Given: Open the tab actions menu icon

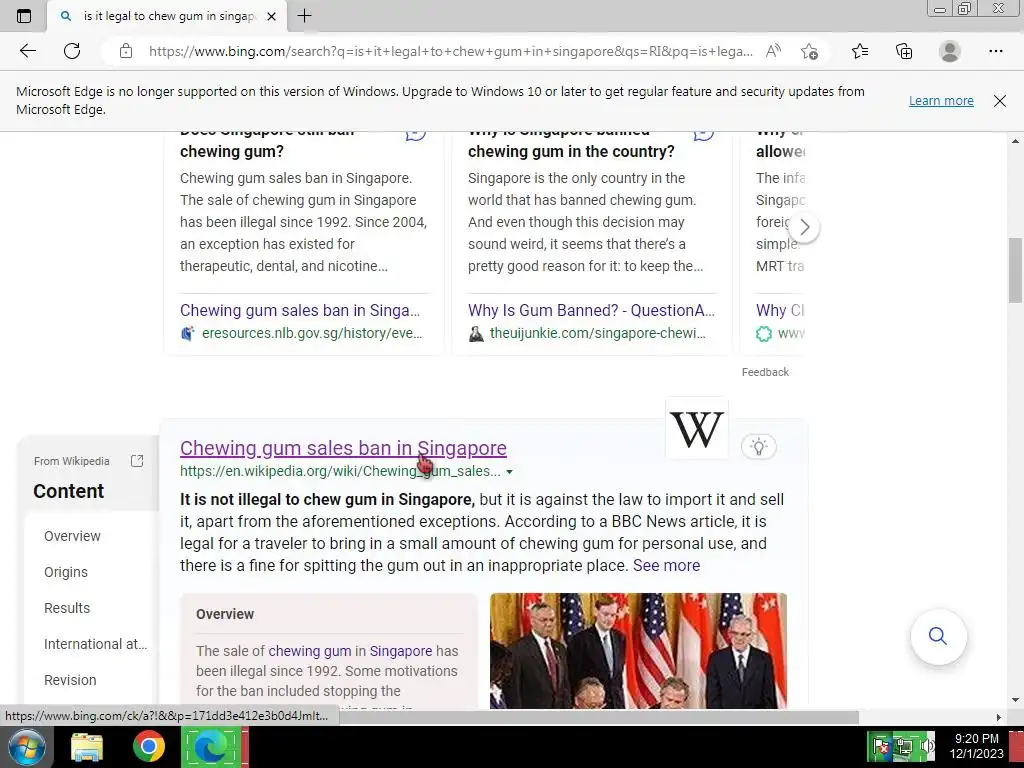Looking at the screenshot, I should pos(24,16).
